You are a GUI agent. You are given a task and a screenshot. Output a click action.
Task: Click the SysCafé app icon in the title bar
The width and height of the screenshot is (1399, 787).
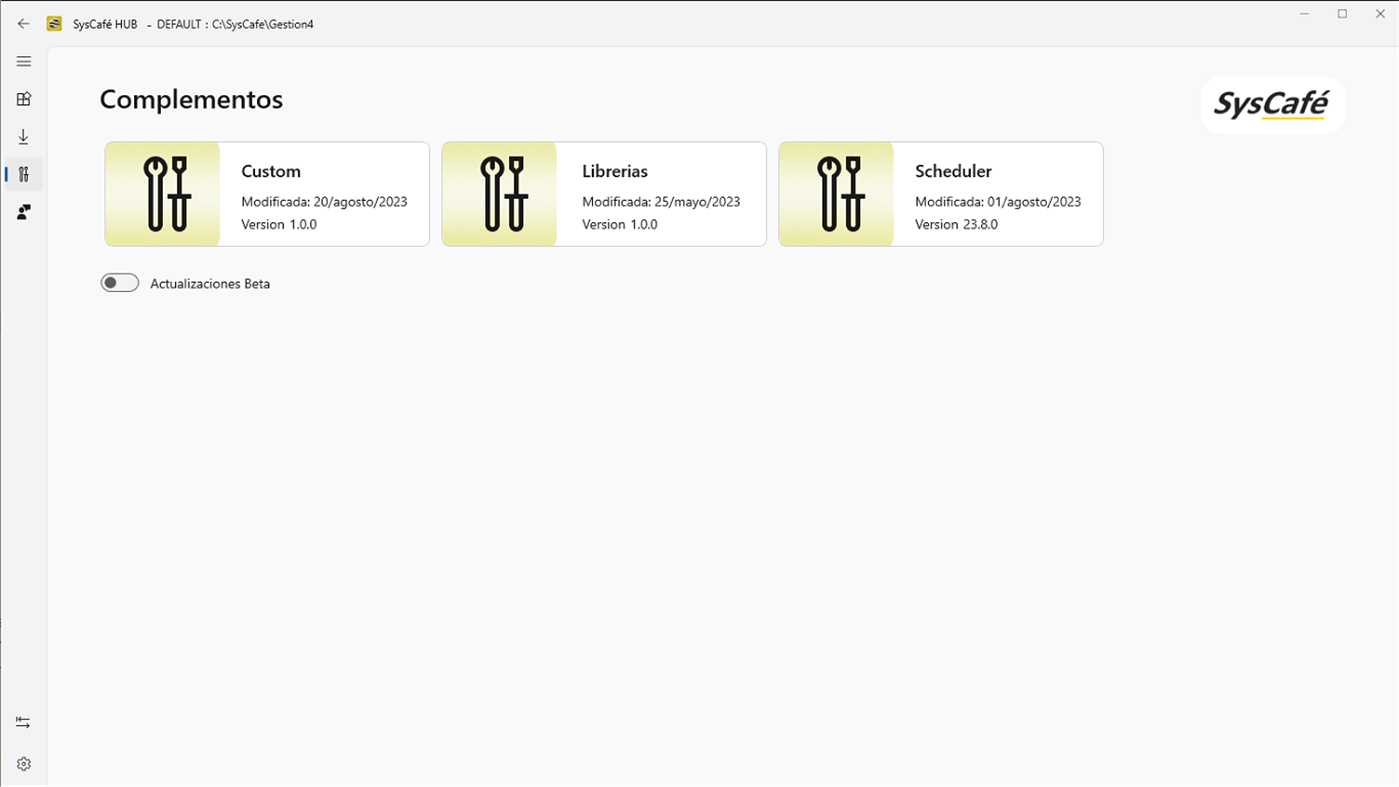(x=55, y=23)
